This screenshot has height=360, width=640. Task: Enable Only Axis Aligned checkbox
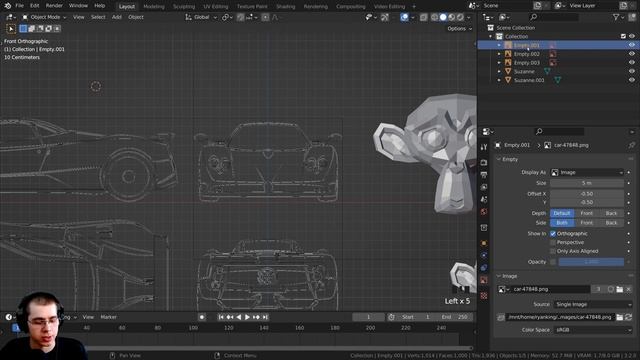pos(553,251)
